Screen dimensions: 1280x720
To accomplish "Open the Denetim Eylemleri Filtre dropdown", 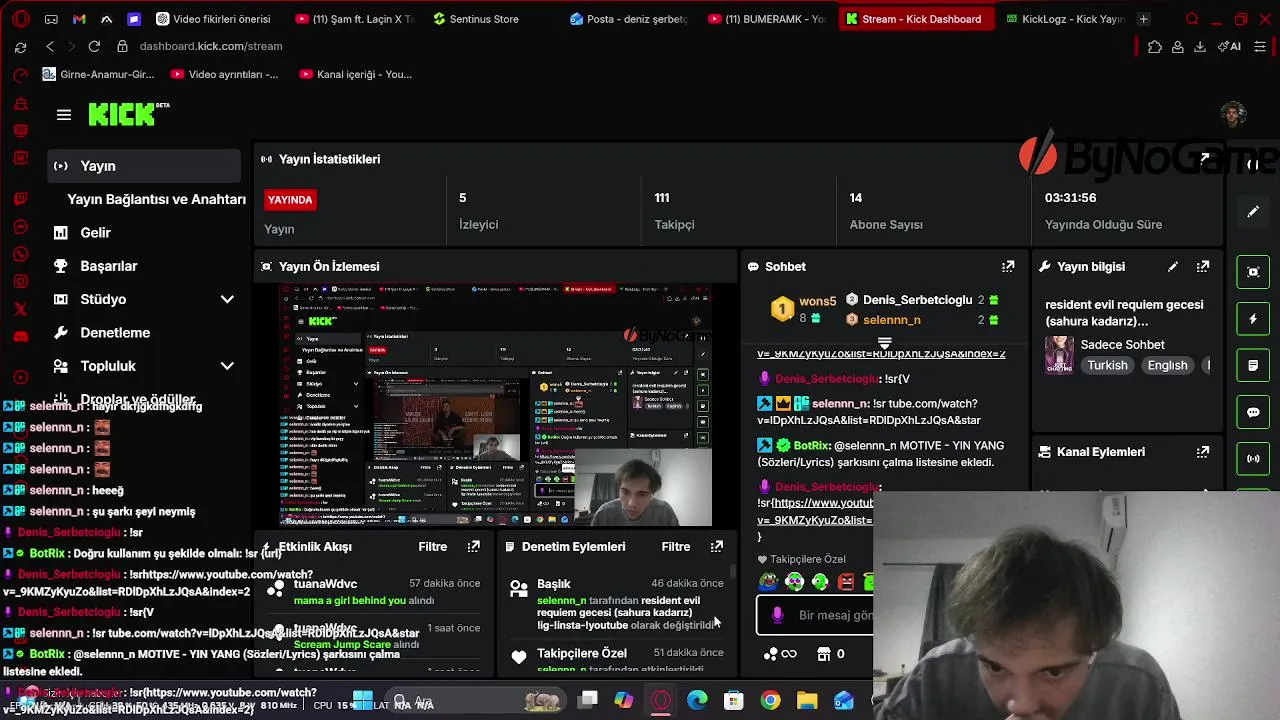I will click(x=676, y=547).
